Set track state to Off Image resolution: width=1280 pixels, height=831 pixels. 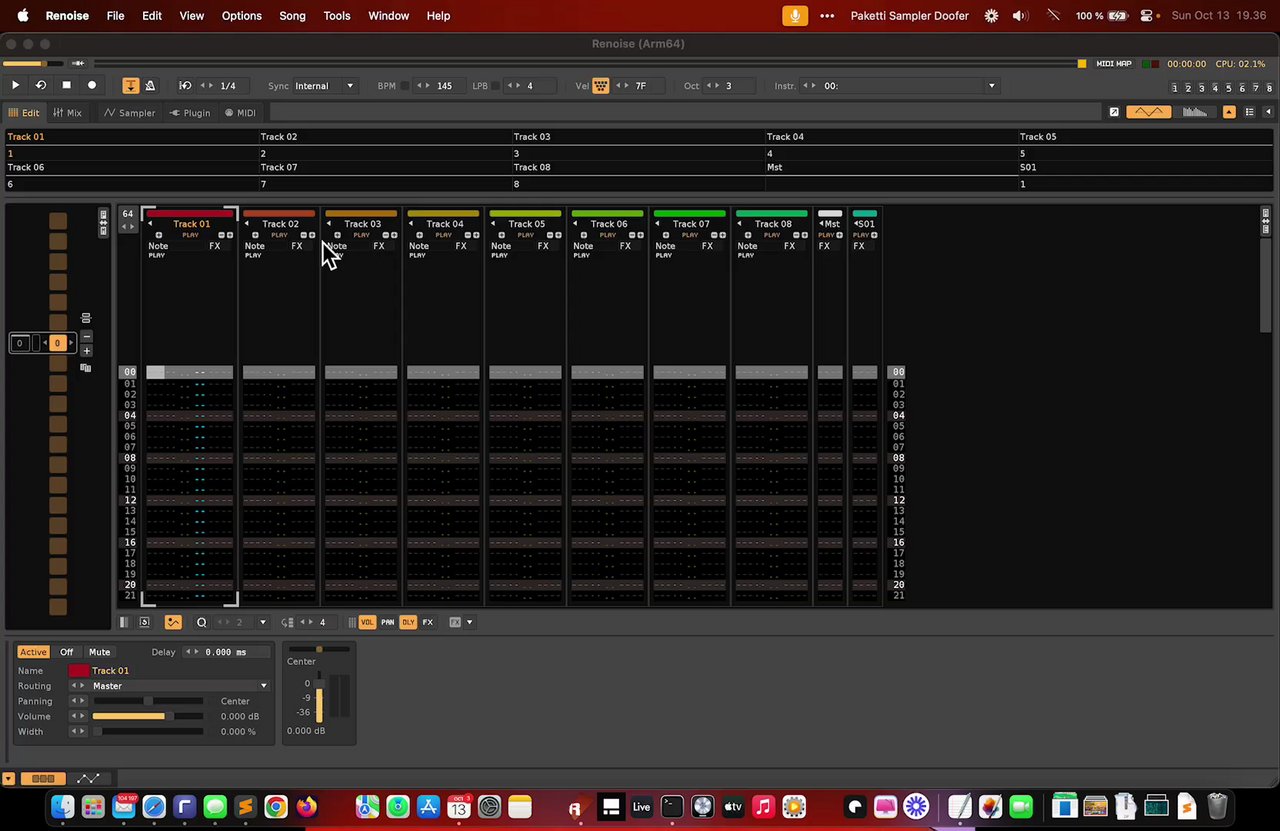click(67, 652)
